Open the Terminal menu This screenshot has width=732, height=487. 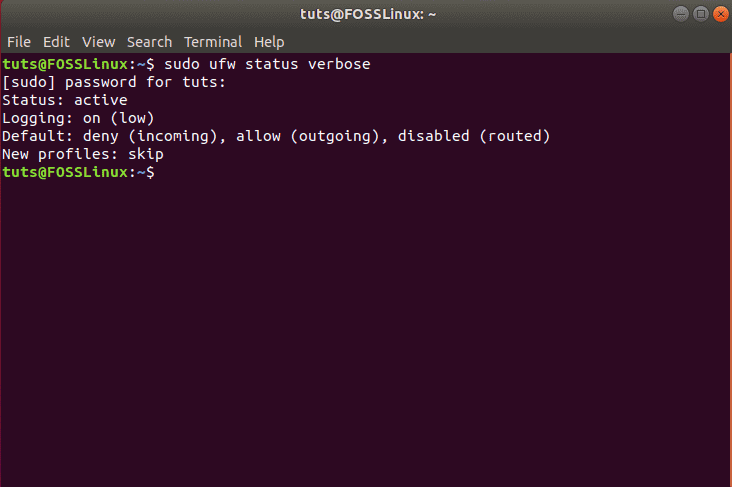point(213,42)
